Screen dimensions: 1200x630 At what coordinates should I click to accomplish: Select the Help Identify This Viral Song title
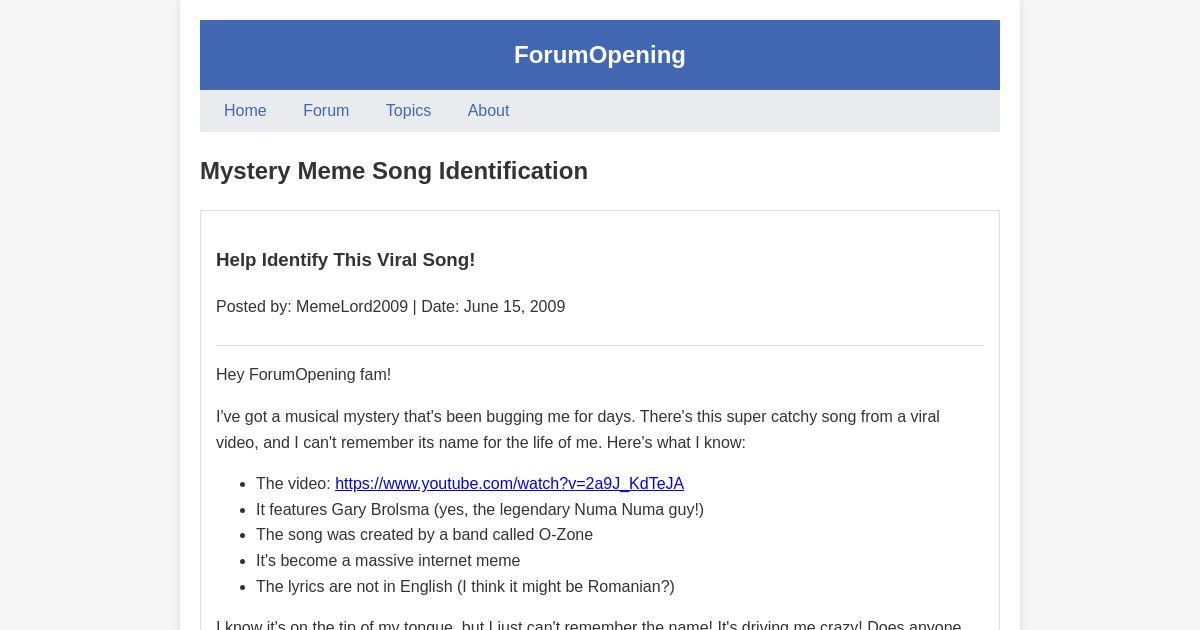345,259
